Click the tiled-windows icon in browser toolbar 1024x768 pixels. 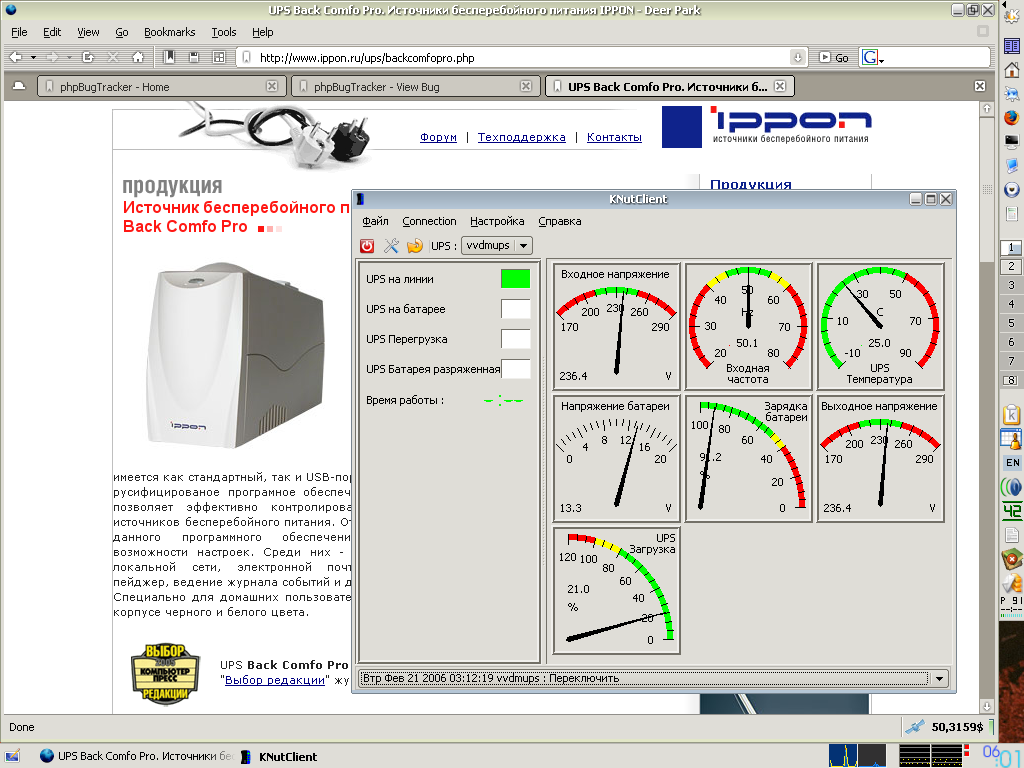click(x=219, y=57)
